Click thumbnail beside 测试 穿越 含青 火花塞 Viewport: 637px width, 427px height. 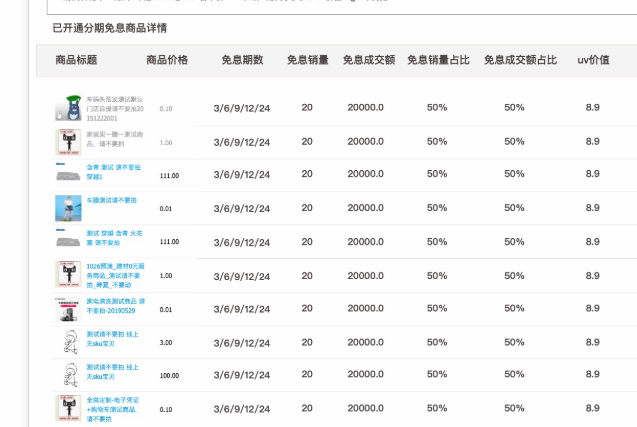[68, 241]
